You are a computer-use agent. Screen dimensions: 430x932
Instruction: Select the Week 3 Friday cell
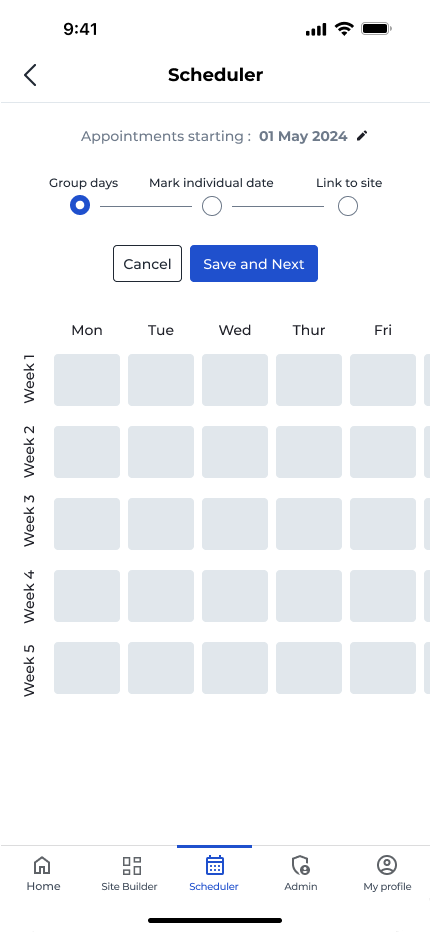[x=383, y=524]
